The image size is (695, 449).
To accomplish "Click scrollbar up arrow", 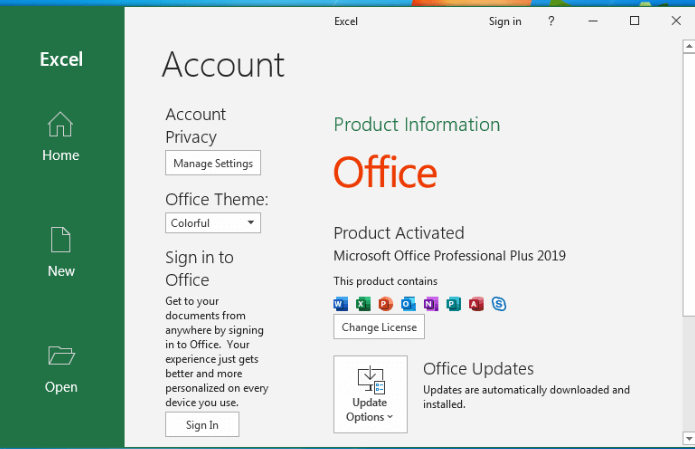I will [689, 46].
